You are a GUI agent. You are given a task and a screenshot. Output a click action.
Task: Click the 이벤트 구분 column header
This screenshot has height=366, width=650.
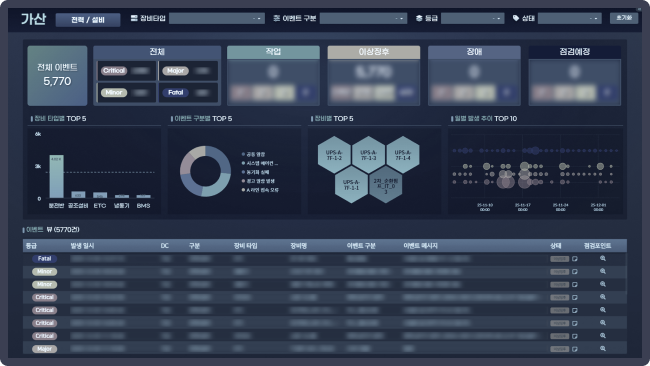point(361,246)
